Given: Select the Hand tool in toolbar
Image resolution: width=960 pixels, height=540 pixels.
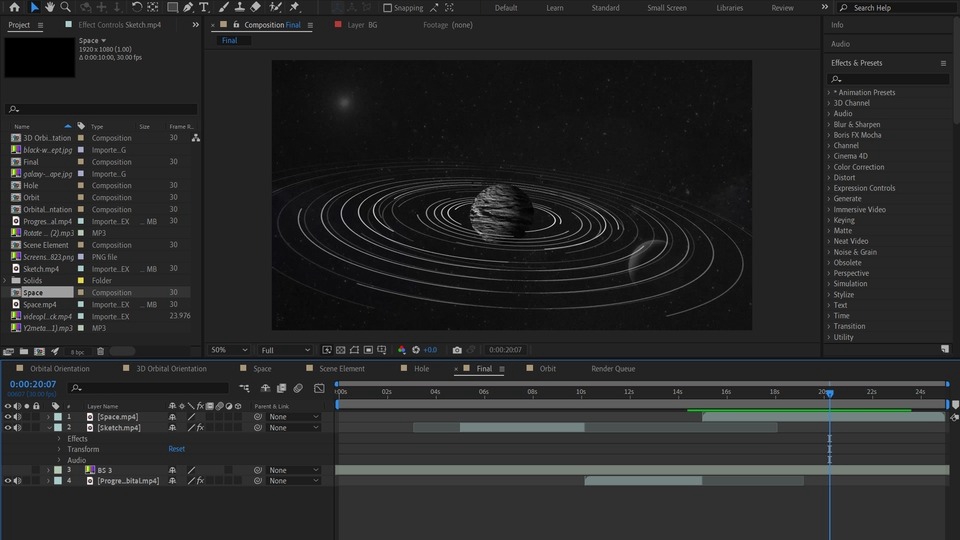Looking at the screenshot, I should [x=50, y=7].
